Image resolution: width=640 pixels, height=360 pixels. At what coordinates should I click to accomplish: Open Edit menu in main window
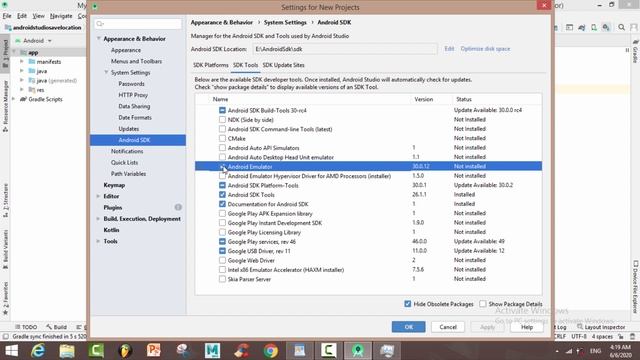22,16
